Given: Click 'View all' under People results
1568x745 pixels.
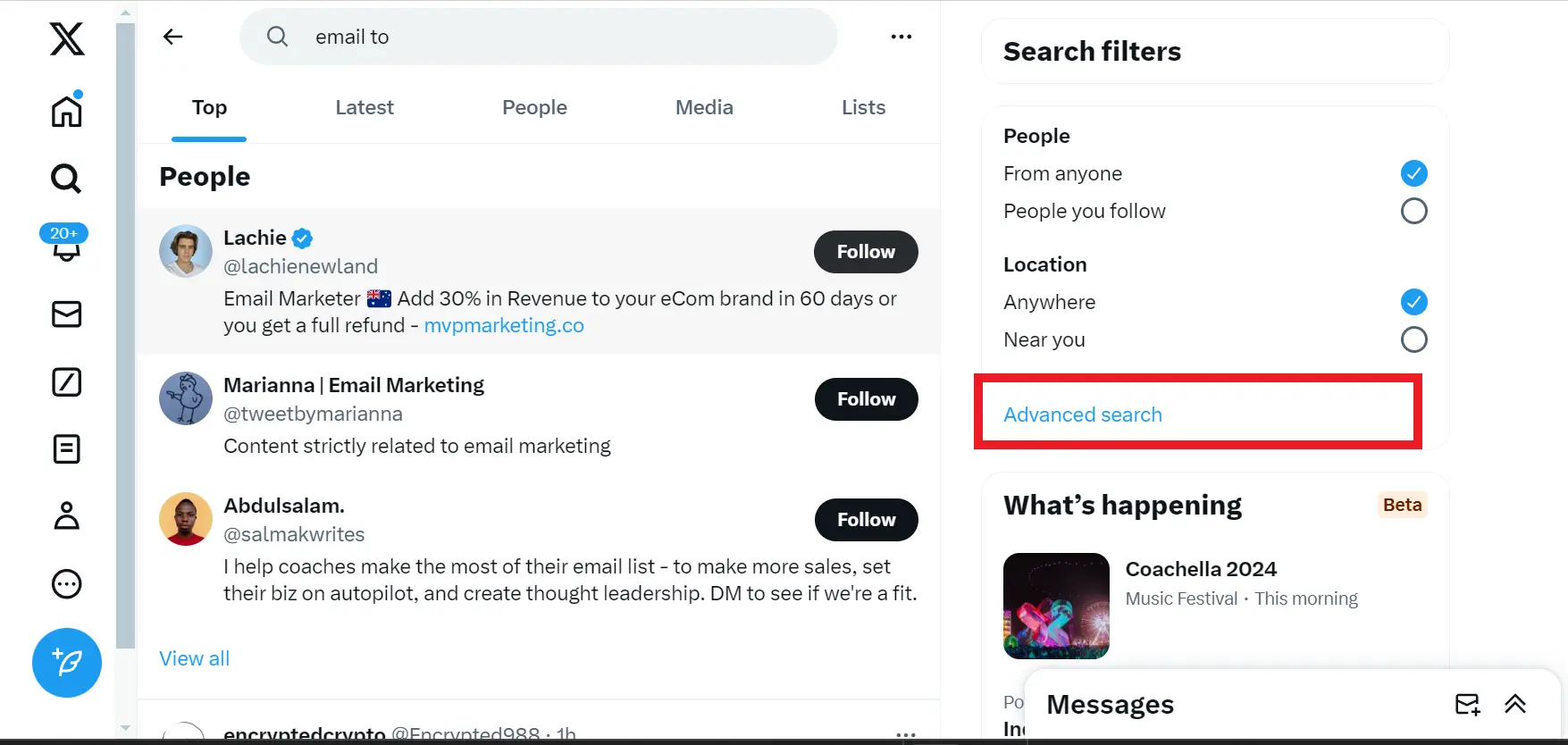Looking at the screenshot, I should click(194, 658).
